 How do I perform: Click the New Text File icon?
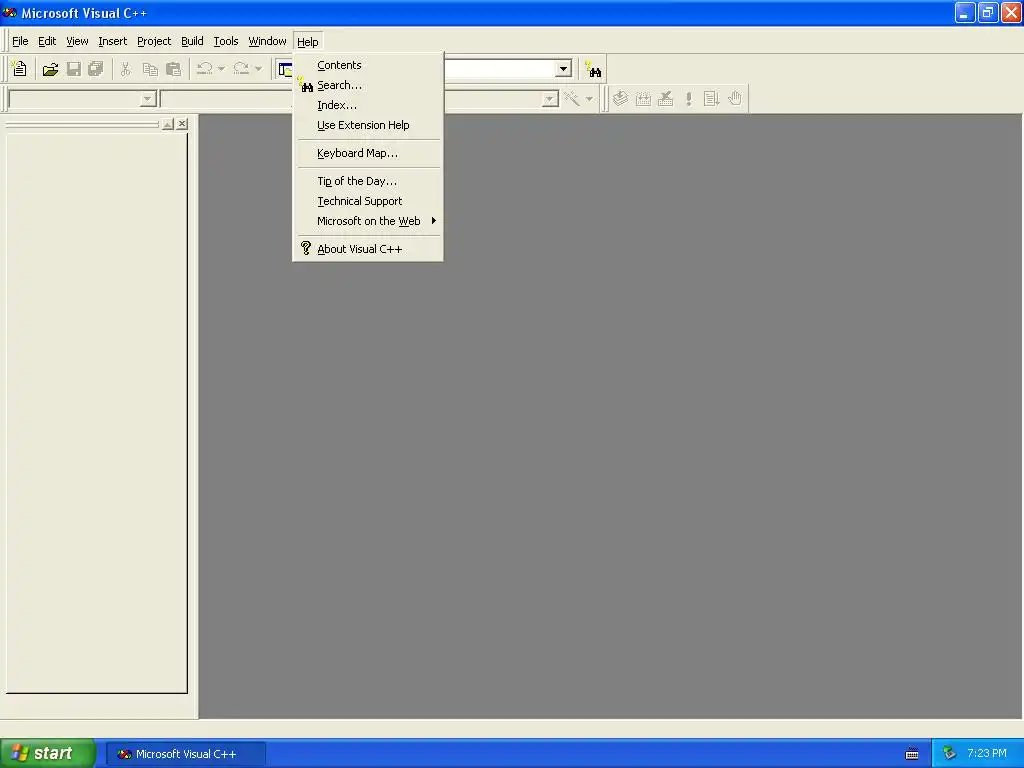pyautogui.click(x=19, y=69)
